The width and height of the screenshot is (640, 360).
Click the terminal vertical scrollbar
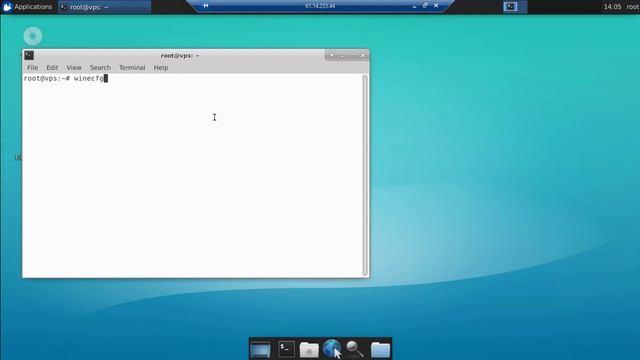pos(365,175)
